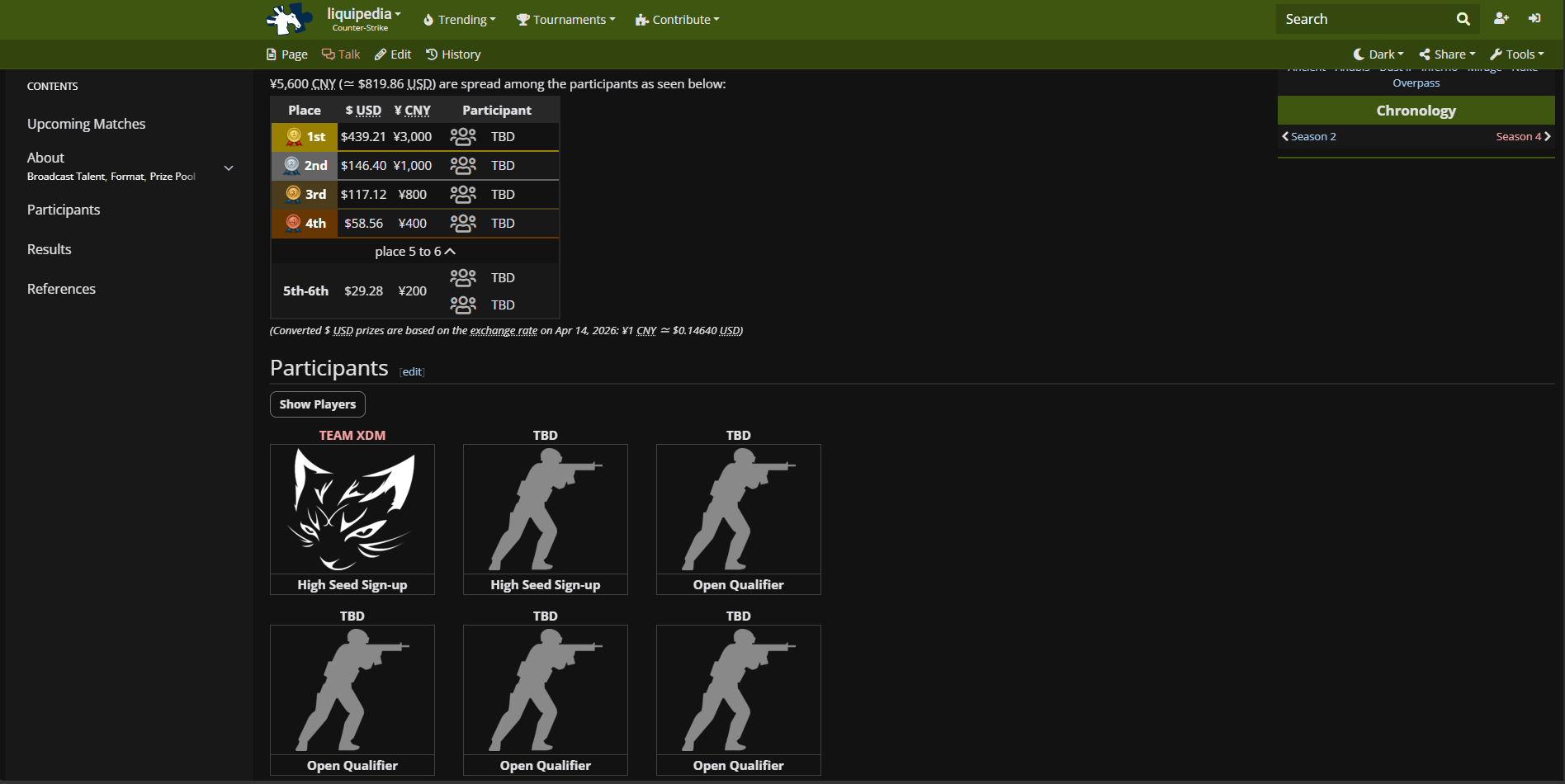Go to Broadcast Talent subsection
This screenshot has height=784, width=1565.
66,177
